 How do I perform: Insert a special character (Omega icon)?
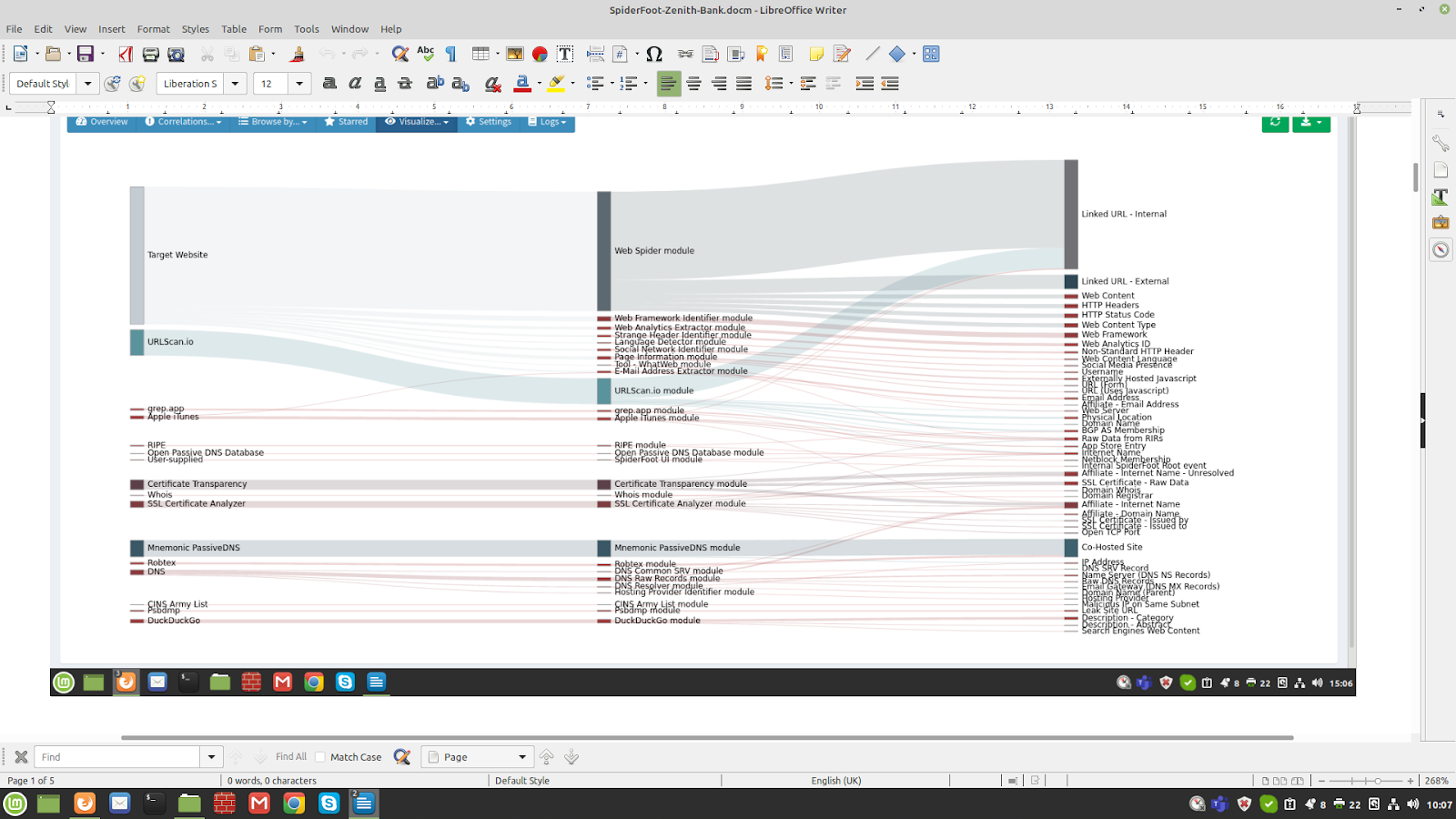pyautogui.click(x=654, y=54)
